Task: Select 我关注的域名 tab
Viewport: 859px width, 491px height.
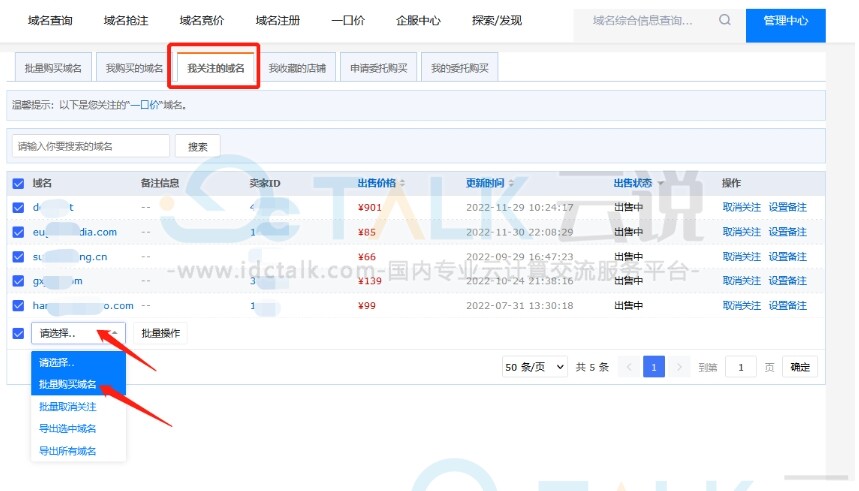Action: tap(215, 67)
